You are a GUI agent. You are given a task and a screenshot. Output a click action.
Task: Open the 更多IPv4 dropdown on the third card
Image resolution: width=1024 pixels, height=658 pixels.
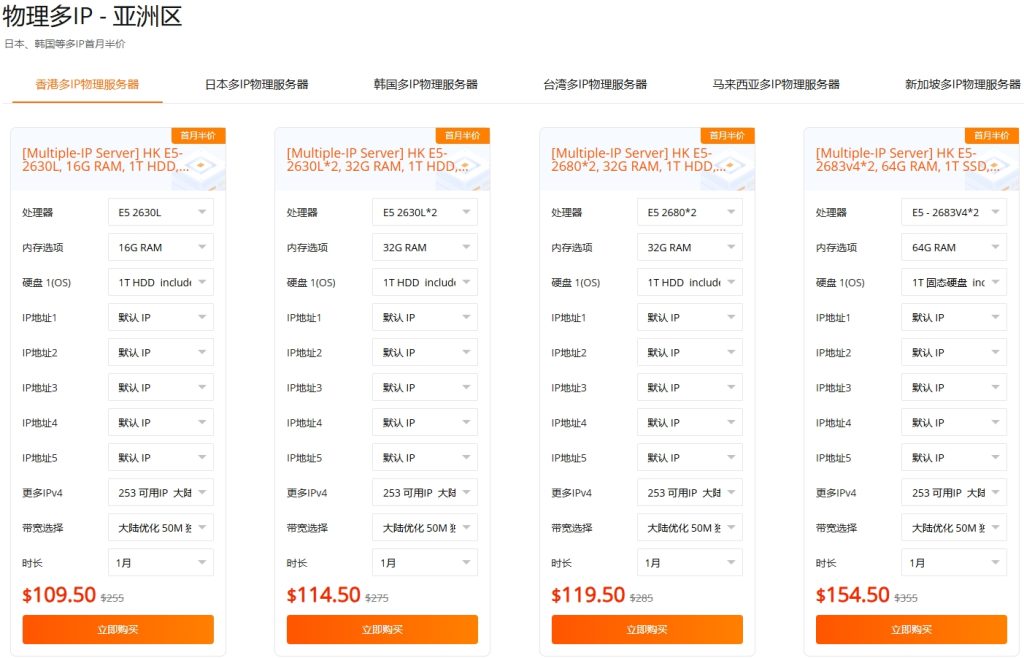tap(689, 491)
